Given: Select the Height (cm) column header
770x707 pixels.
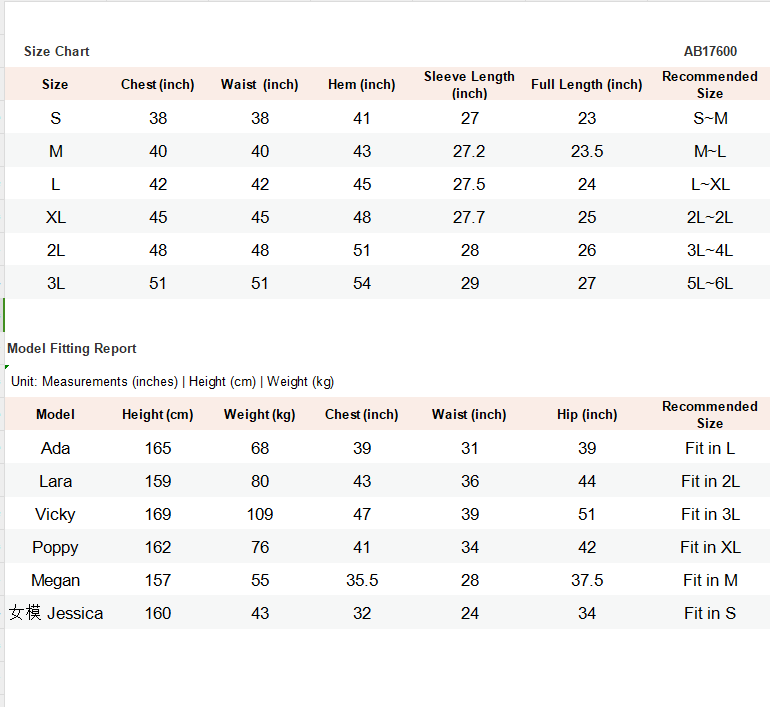Looking at the screenshot, I should click(158, 415).
